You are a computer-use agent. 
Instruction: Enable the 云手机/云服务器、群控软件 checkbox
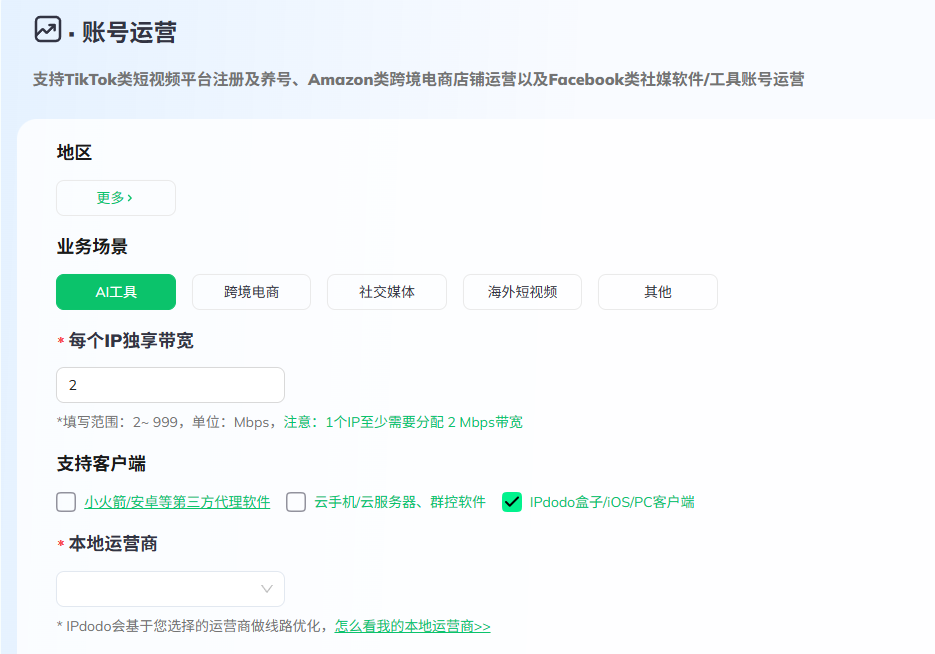coord(296,502)
